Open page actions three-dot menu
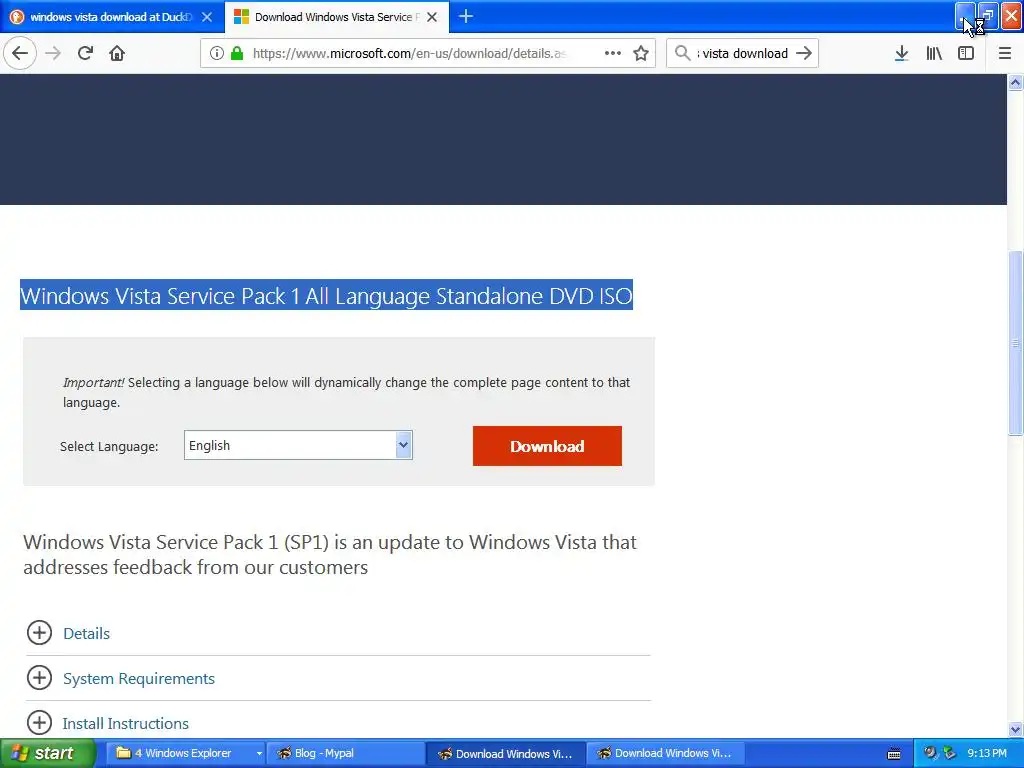Viewport: 1024px width, 768px height. (x=613, y=53)
